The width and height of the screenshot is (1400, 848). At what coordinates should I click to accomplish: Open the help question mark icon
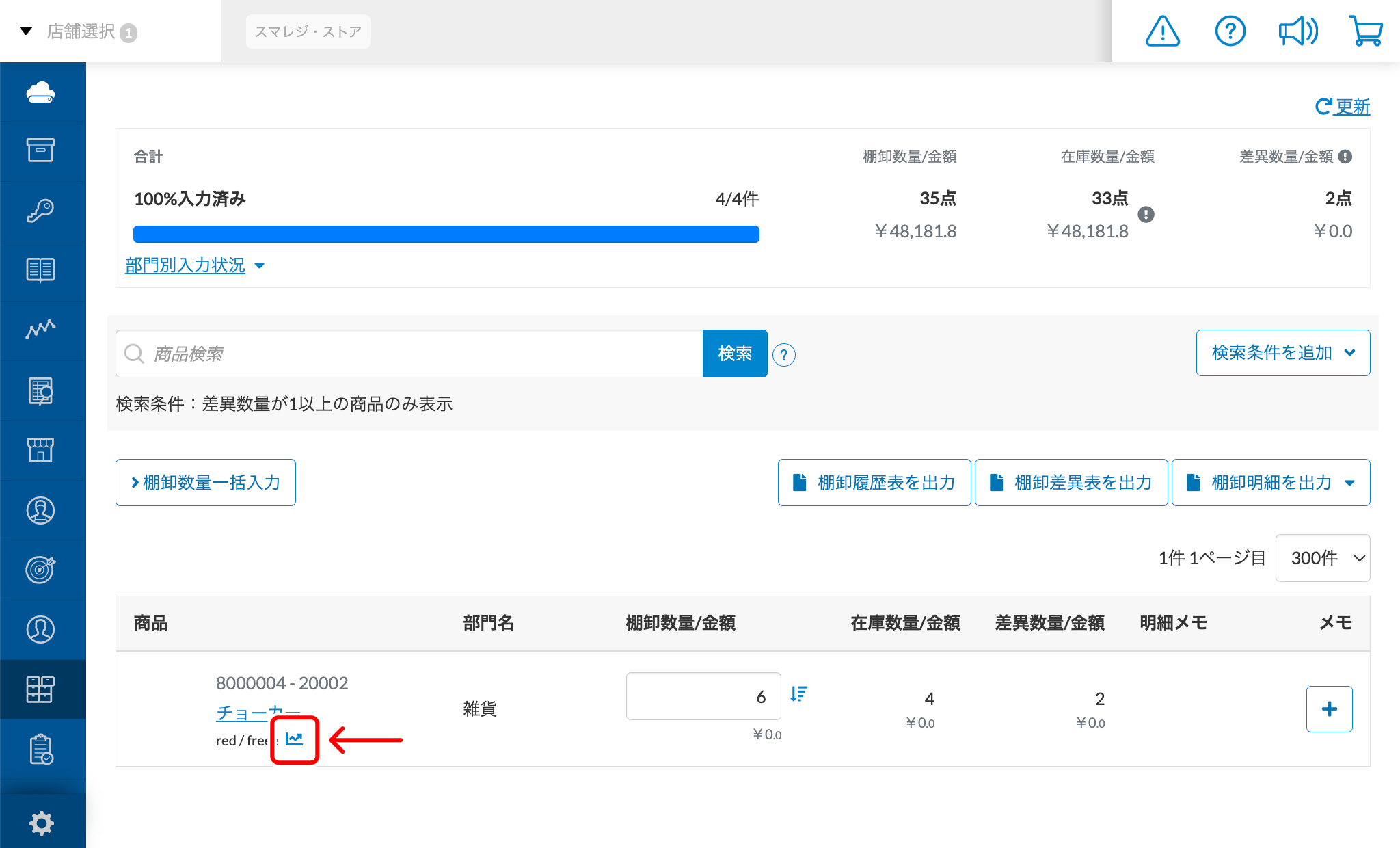(1230, 31)
